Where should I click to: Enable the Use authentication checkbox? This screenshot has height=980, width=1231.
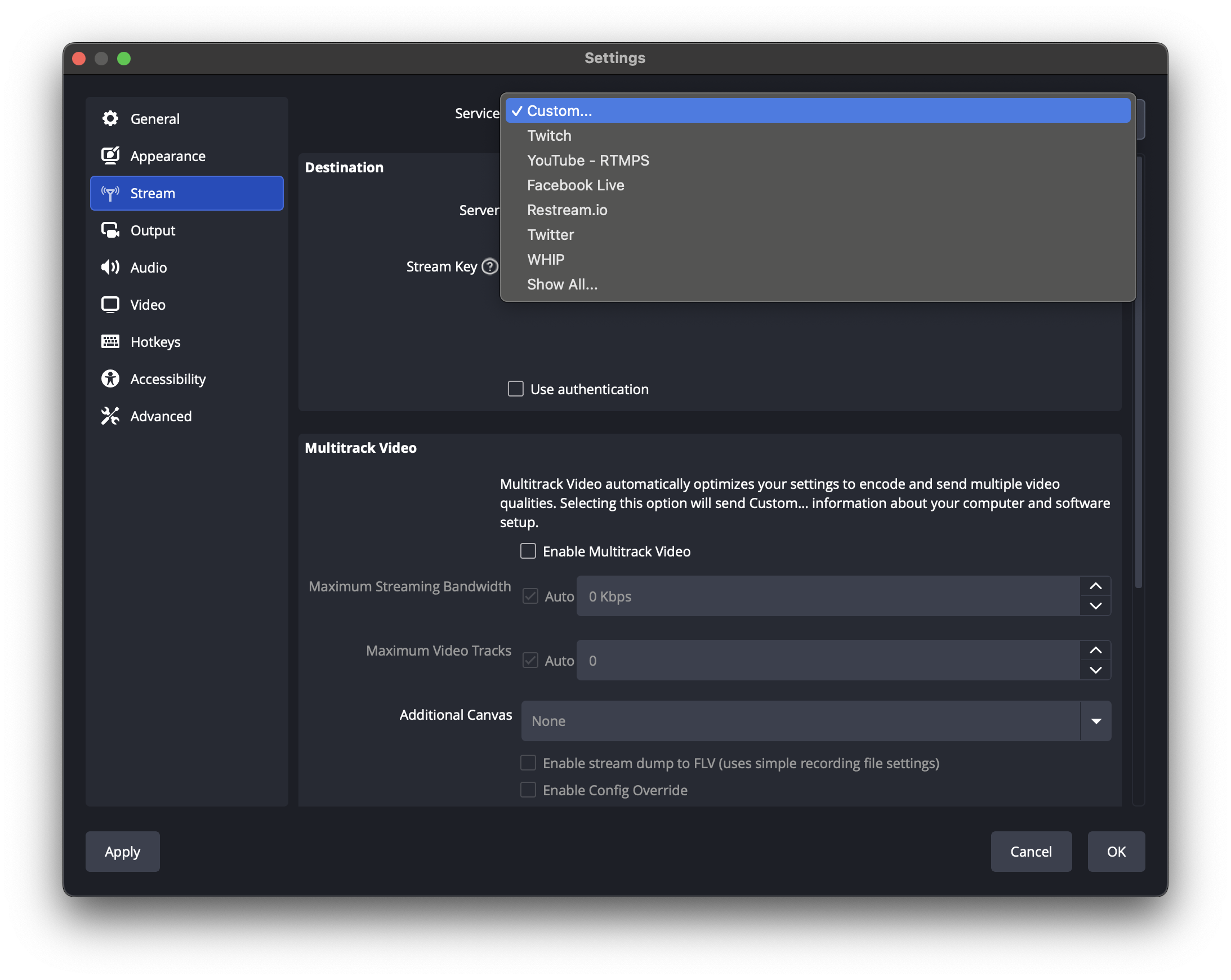coord(516,389)
